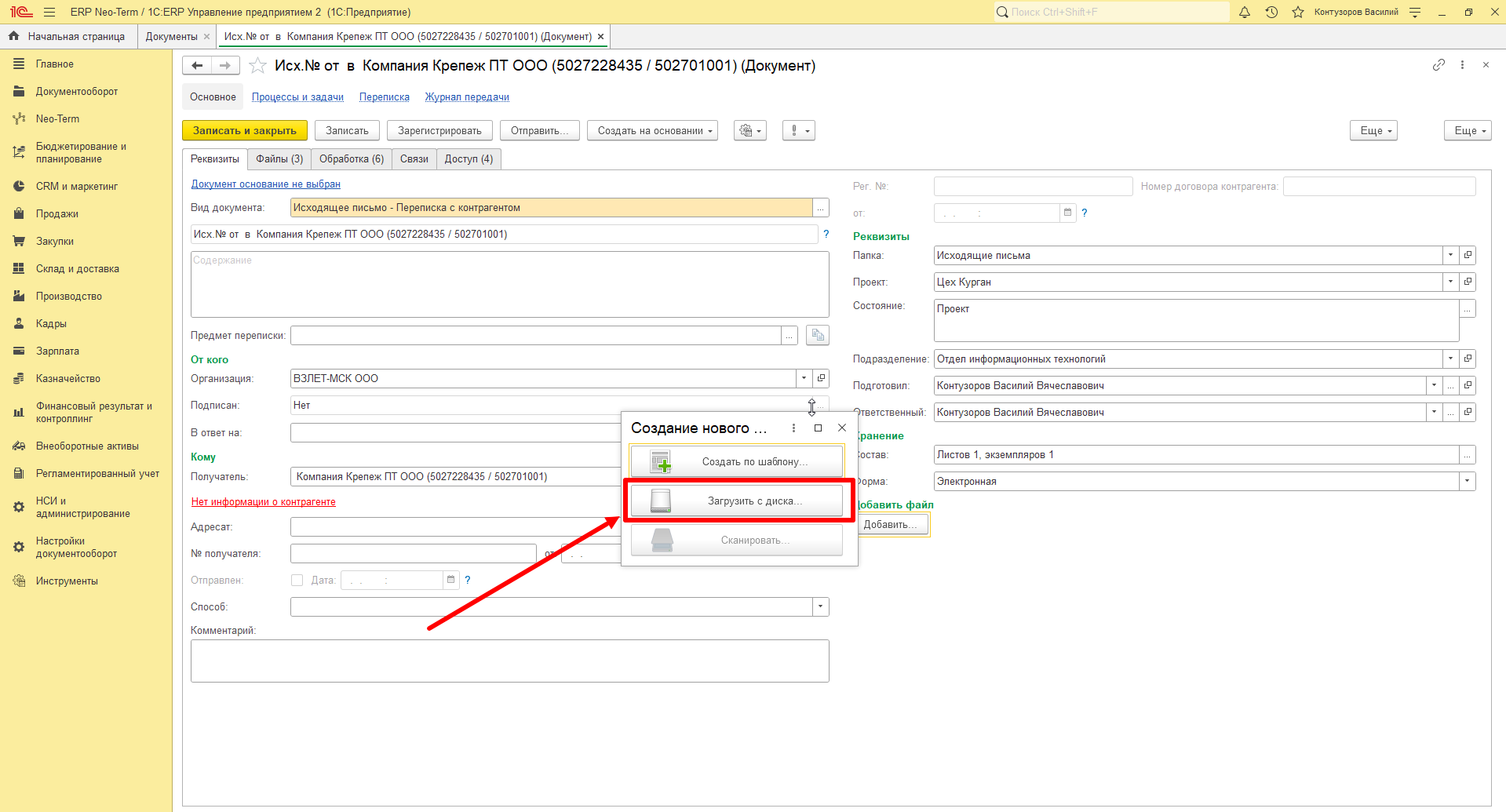Viewport: 1506px width, 812px height.
Task: Click into Содержание text field
Action: 510,285
